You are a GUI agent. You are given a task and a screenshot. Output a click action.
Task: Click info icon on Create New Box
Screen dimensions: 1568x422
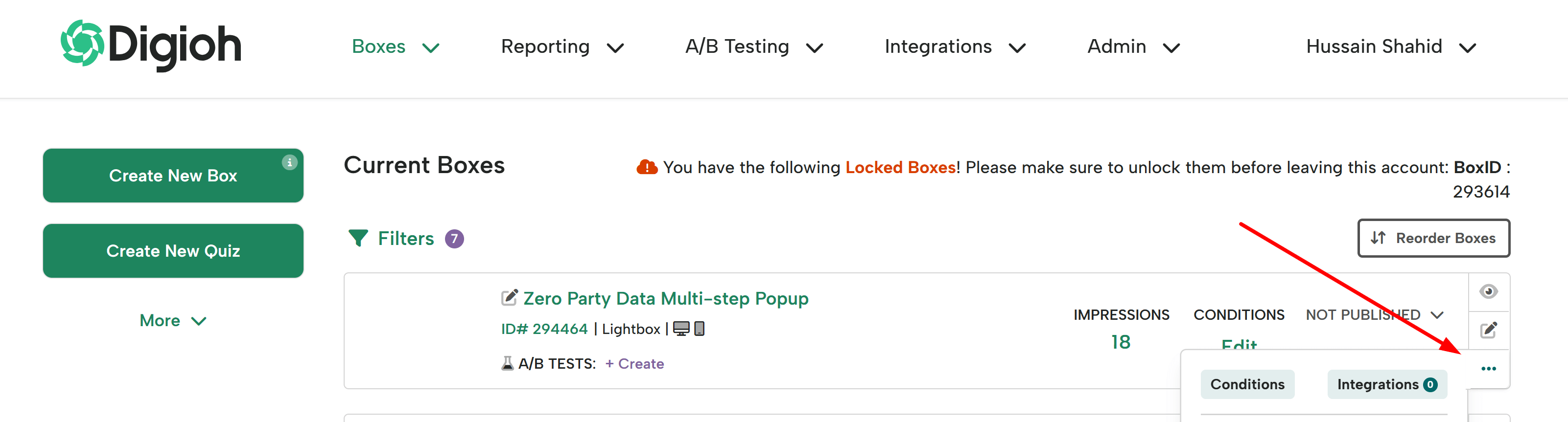(x=289, y=162)
